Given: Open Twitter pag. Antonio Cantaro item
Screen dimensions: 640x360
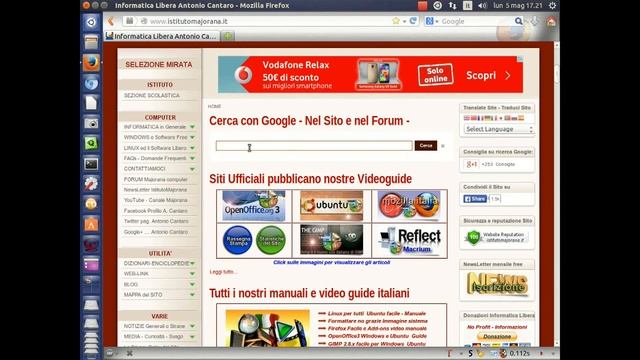Looking at the screenshot, I should click(156, 221).
